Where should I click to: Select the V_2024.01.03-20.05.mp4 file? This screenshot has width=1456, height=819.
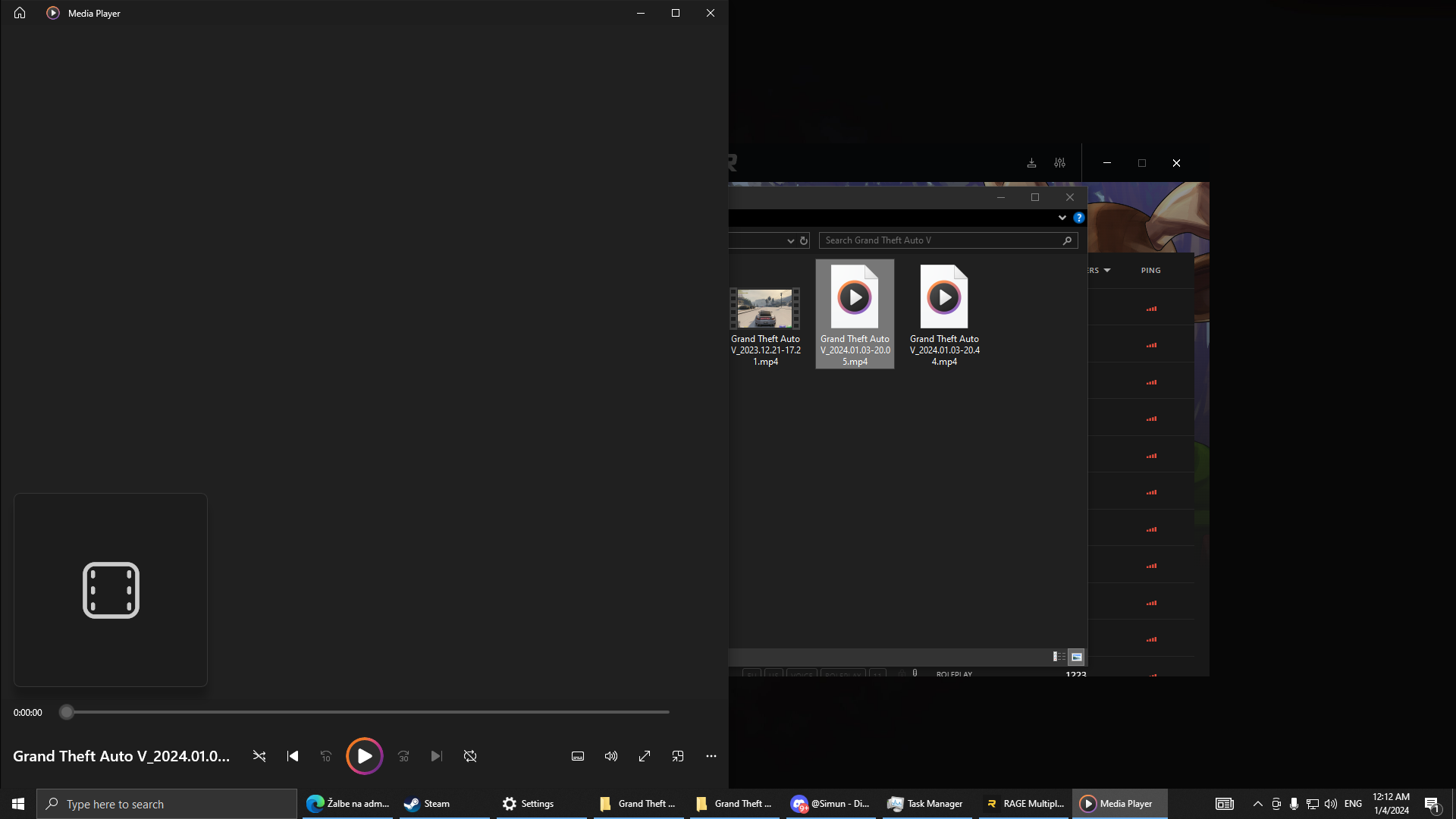[855, 314]
